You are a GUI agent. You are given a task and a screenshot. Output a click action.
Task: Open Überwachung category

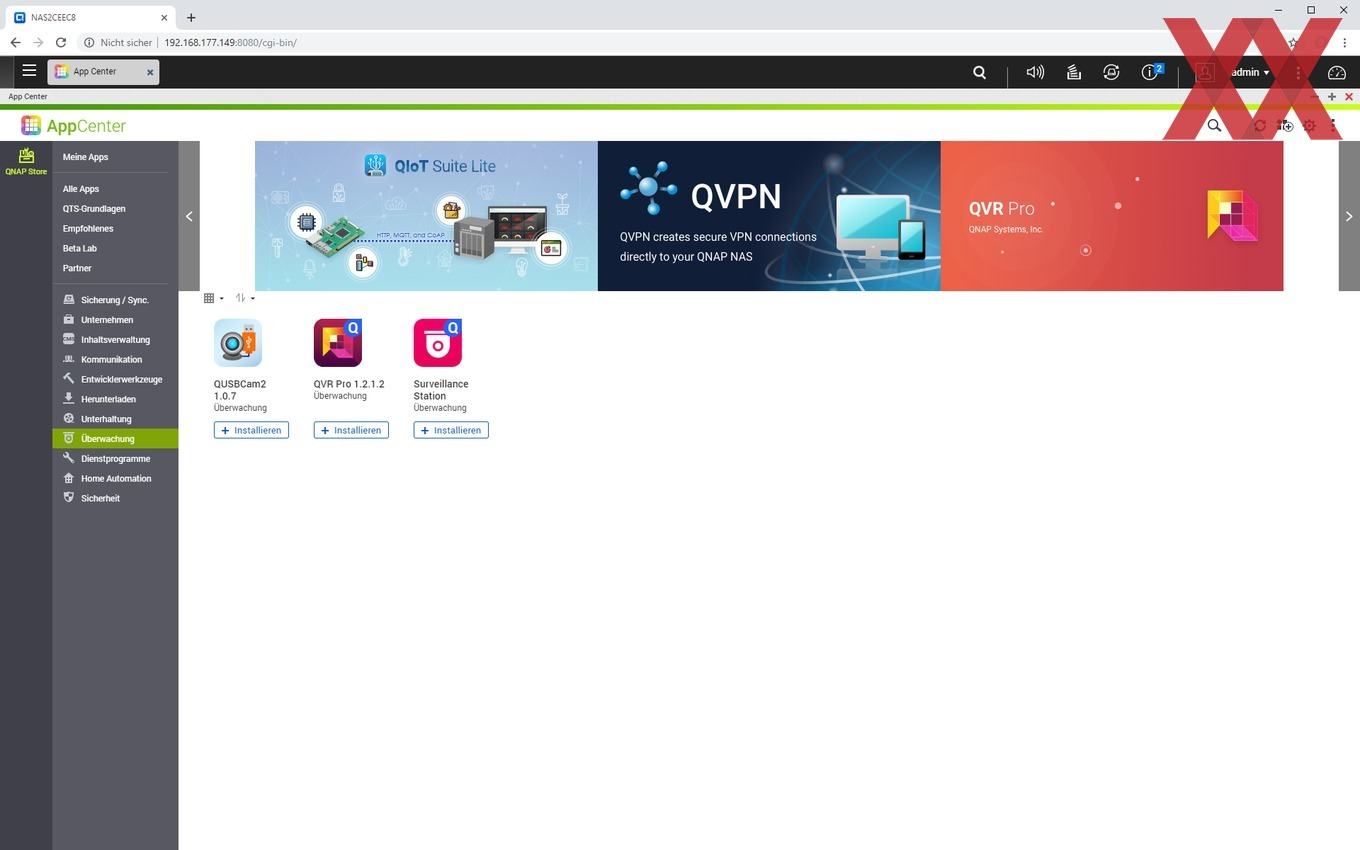click(115, 439)
